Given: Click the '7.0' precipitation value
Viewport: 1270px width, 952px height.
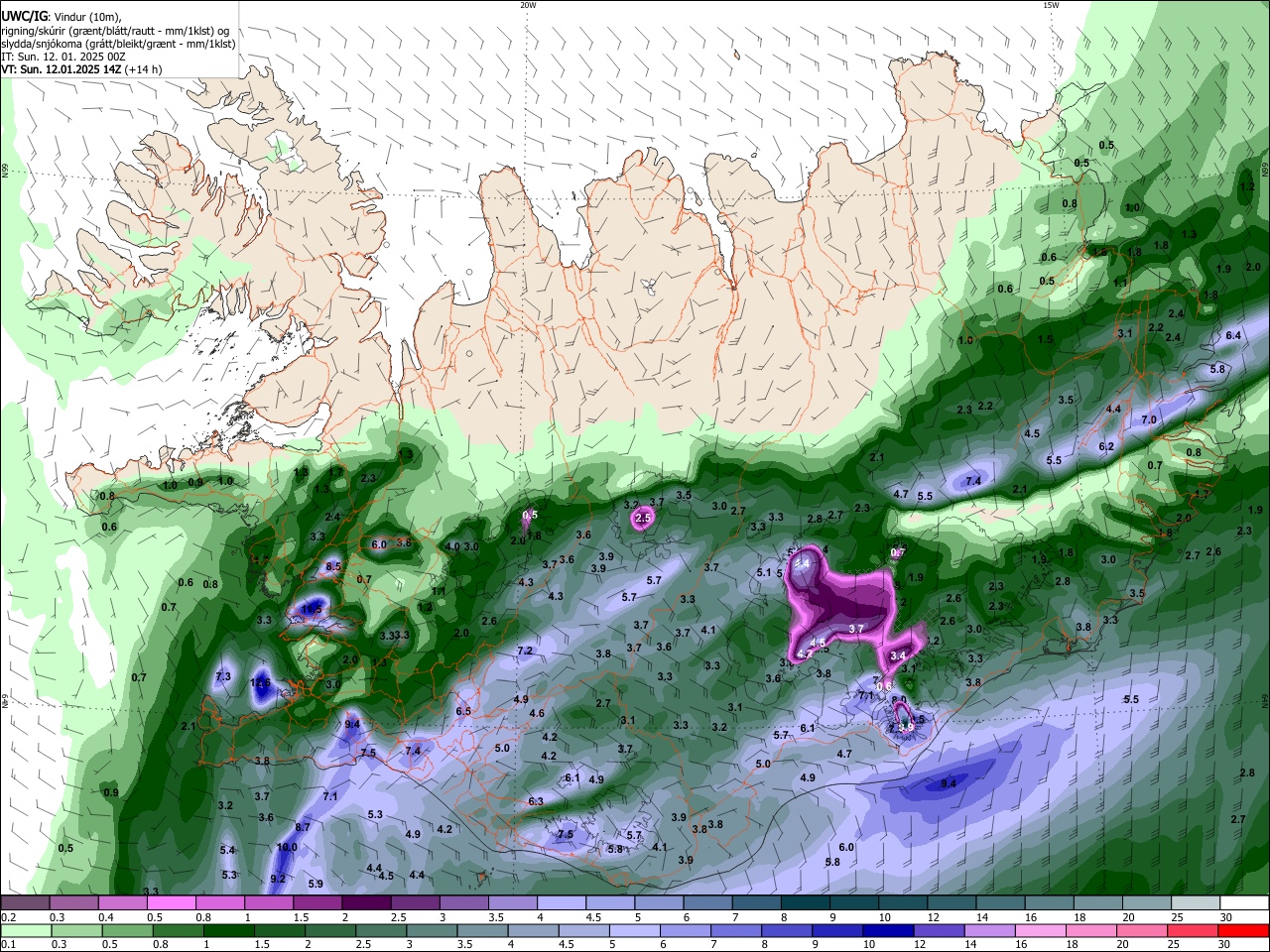Looking at the screenshot, I should [x=1150, y=420].
